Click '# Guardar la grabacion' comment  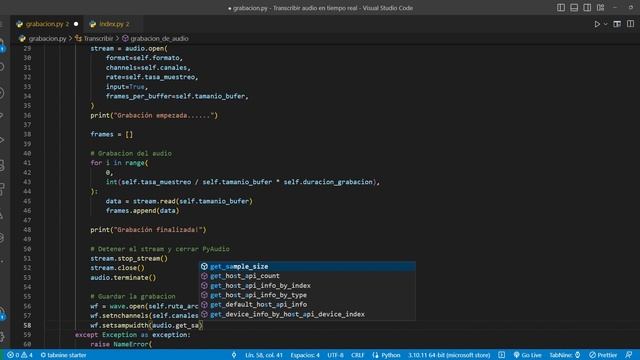click(133, 296)
